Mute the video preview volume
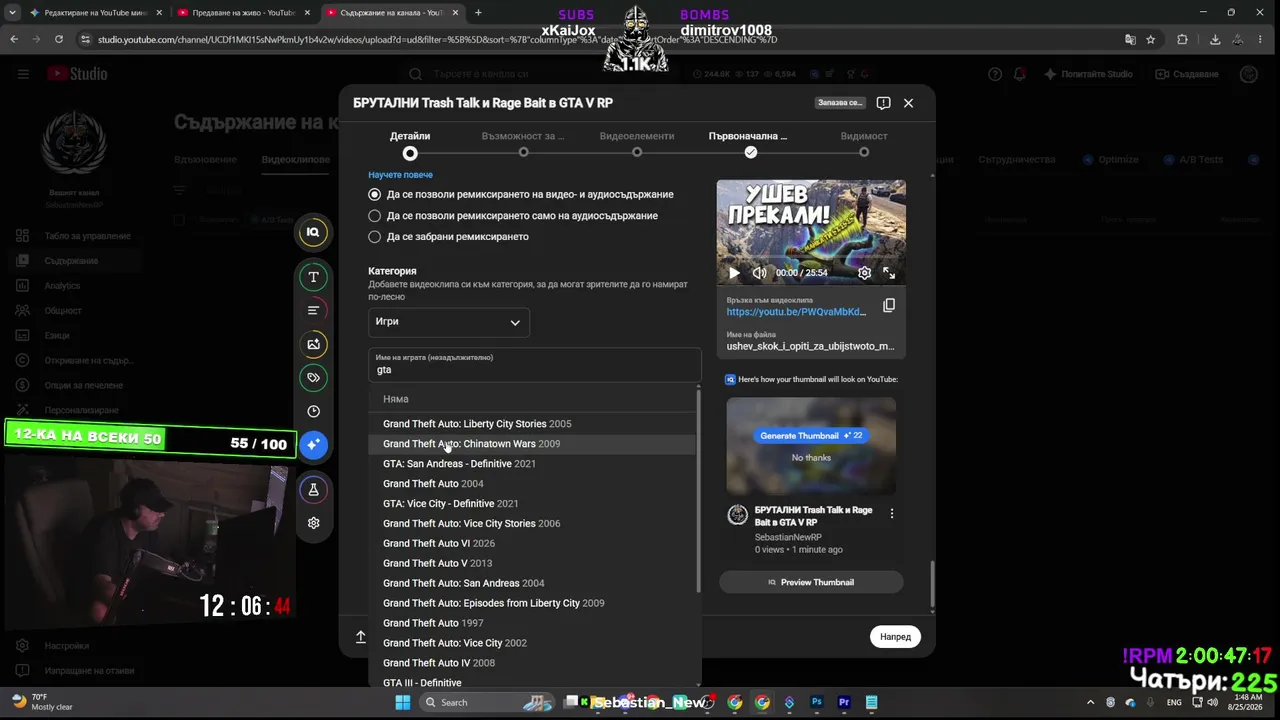The image size is (1280, 720). (759, 272)
